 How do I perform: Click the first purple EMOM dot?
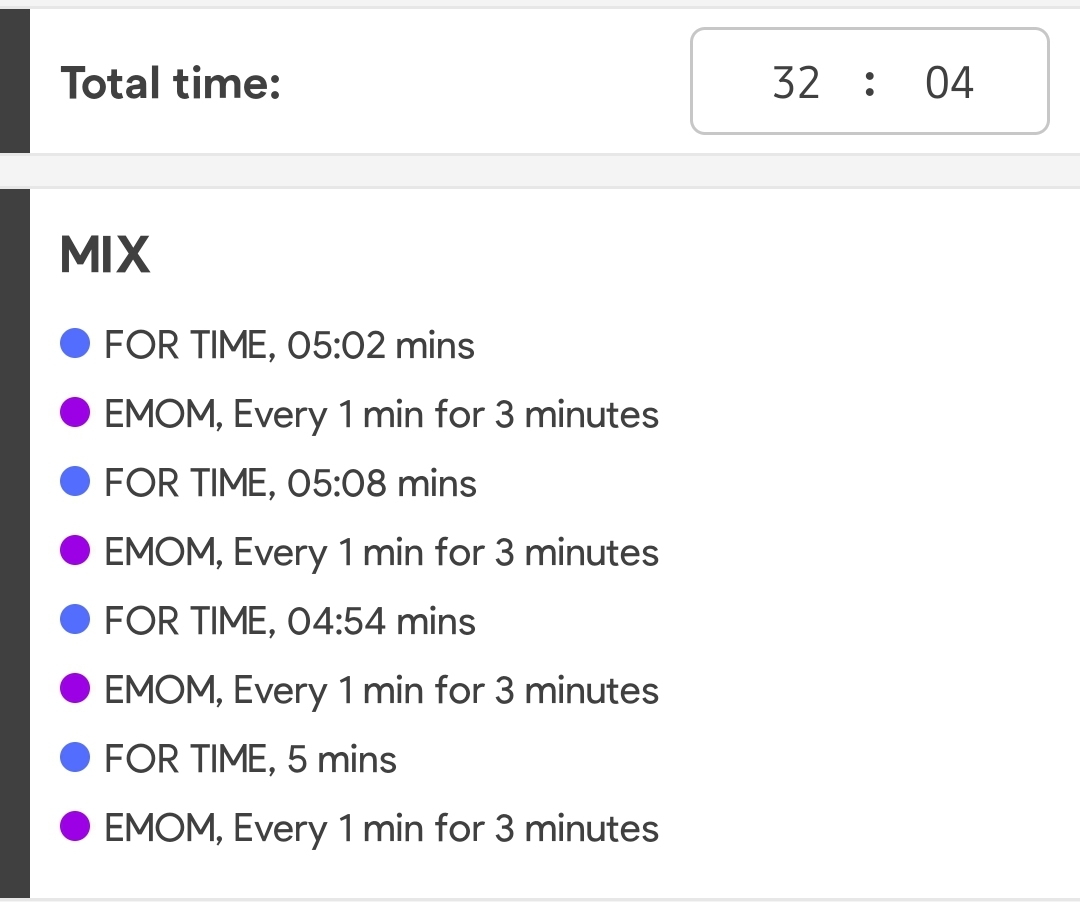[75, 412]
